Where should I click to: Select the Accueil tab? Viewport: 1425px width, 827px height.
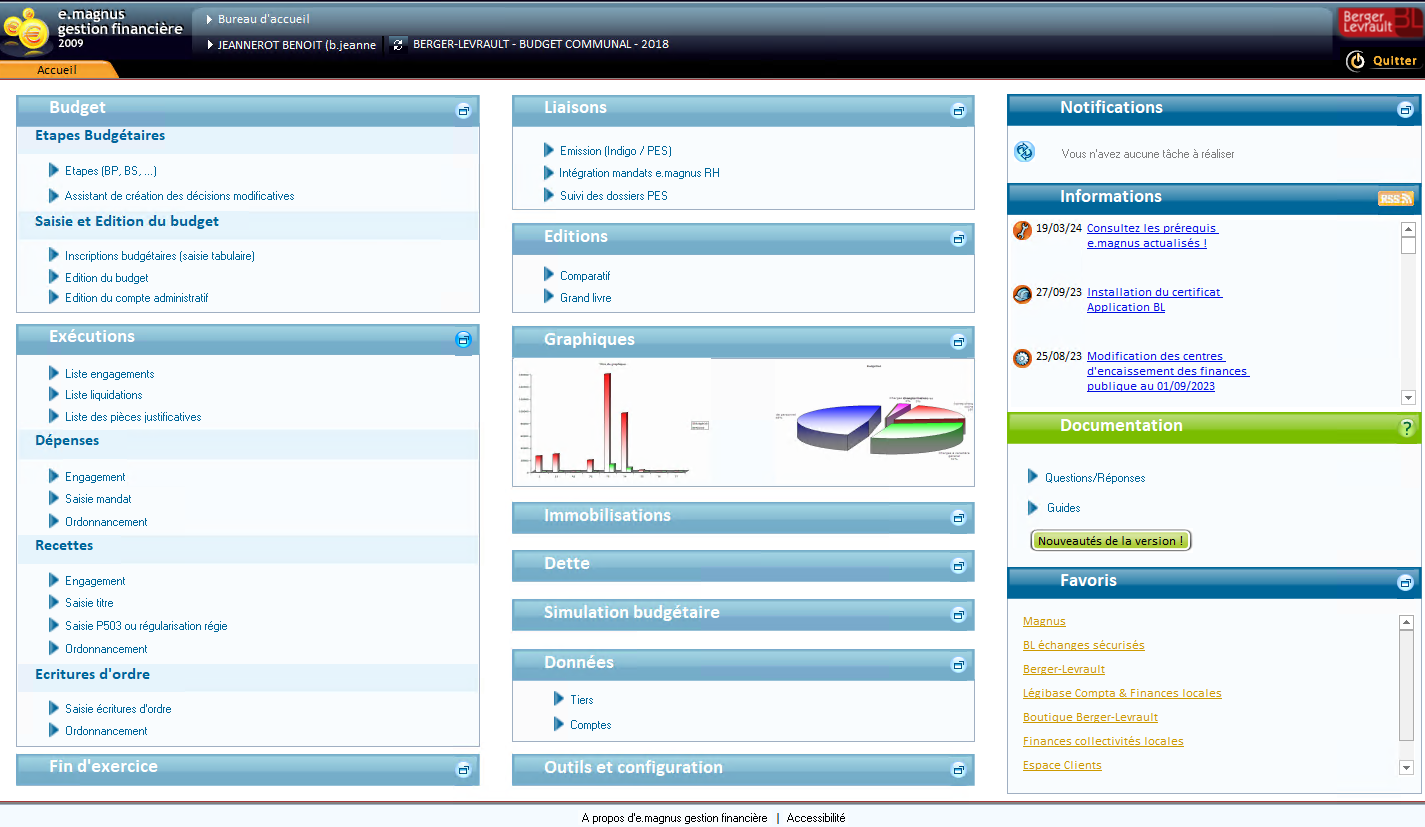[x=57, y=70]
